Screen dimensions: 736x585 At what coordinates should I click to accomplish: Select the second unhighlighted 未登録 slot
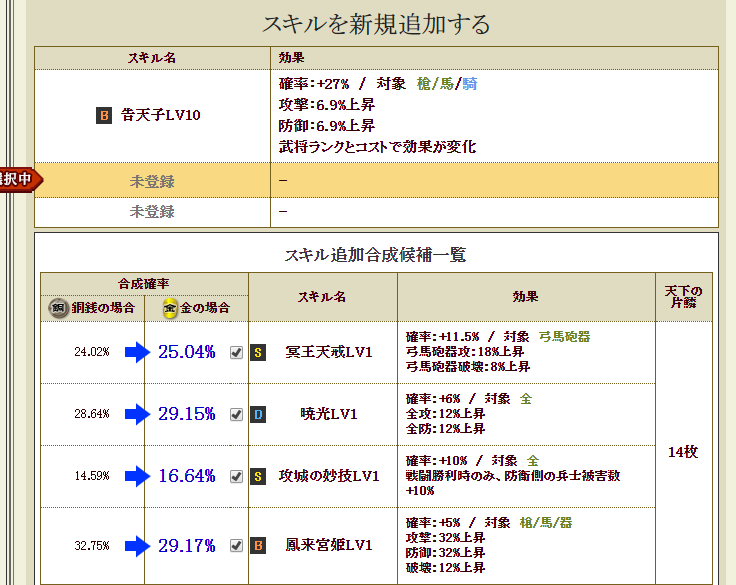(x=376, y=212)
